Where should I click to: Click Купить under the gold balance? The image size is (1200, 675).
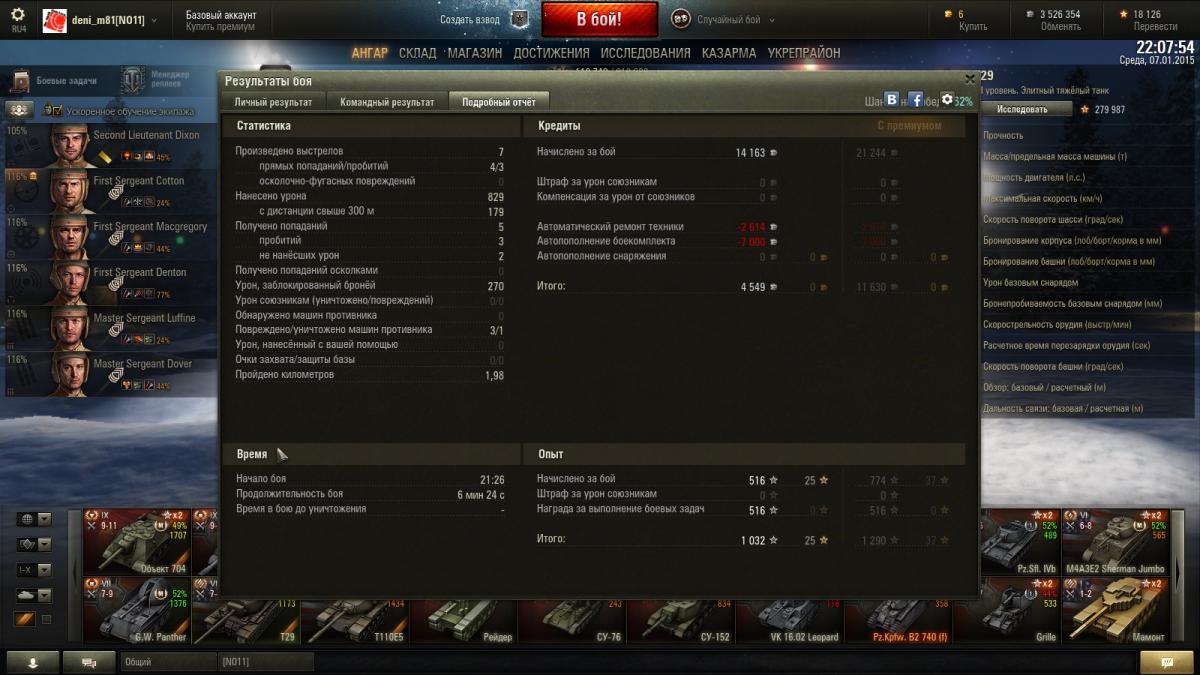[973, 27]
